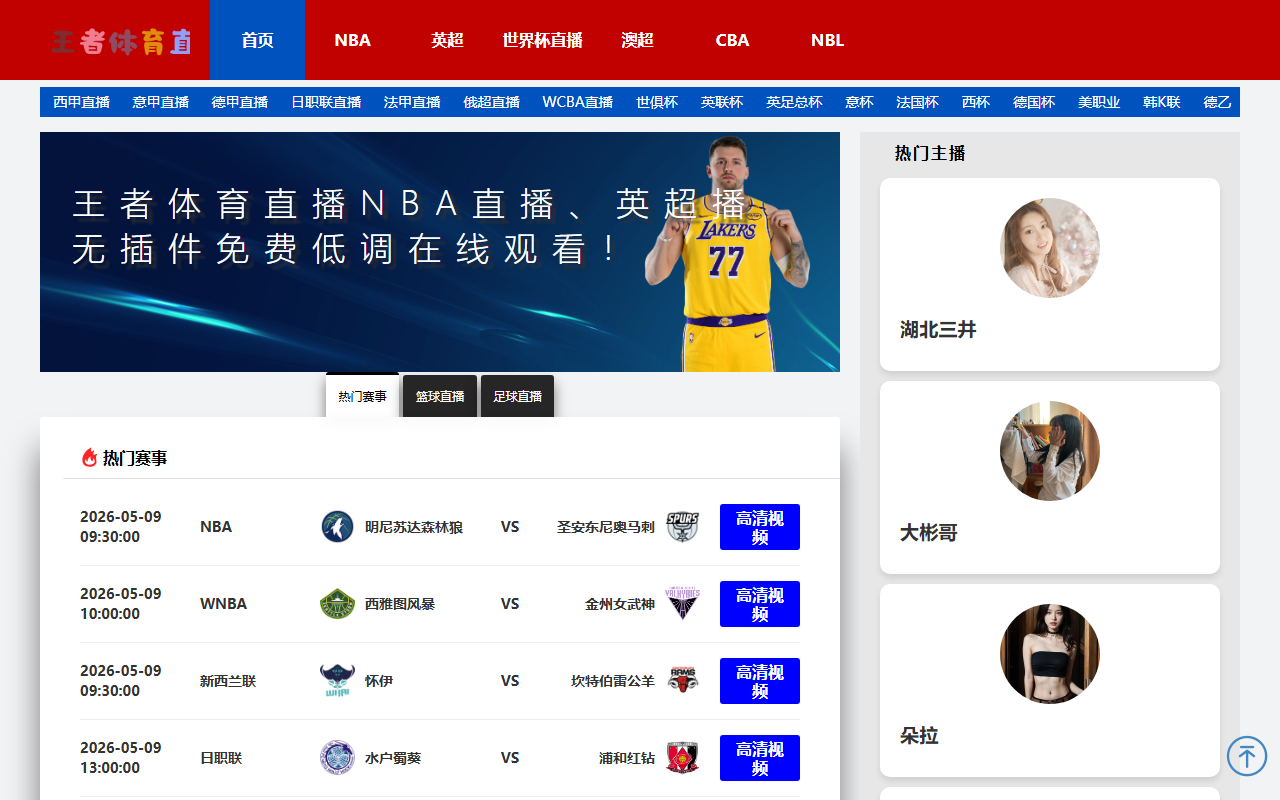
Task: Open 湖北三井 streamer avatar
Action: coord(1050,248)
